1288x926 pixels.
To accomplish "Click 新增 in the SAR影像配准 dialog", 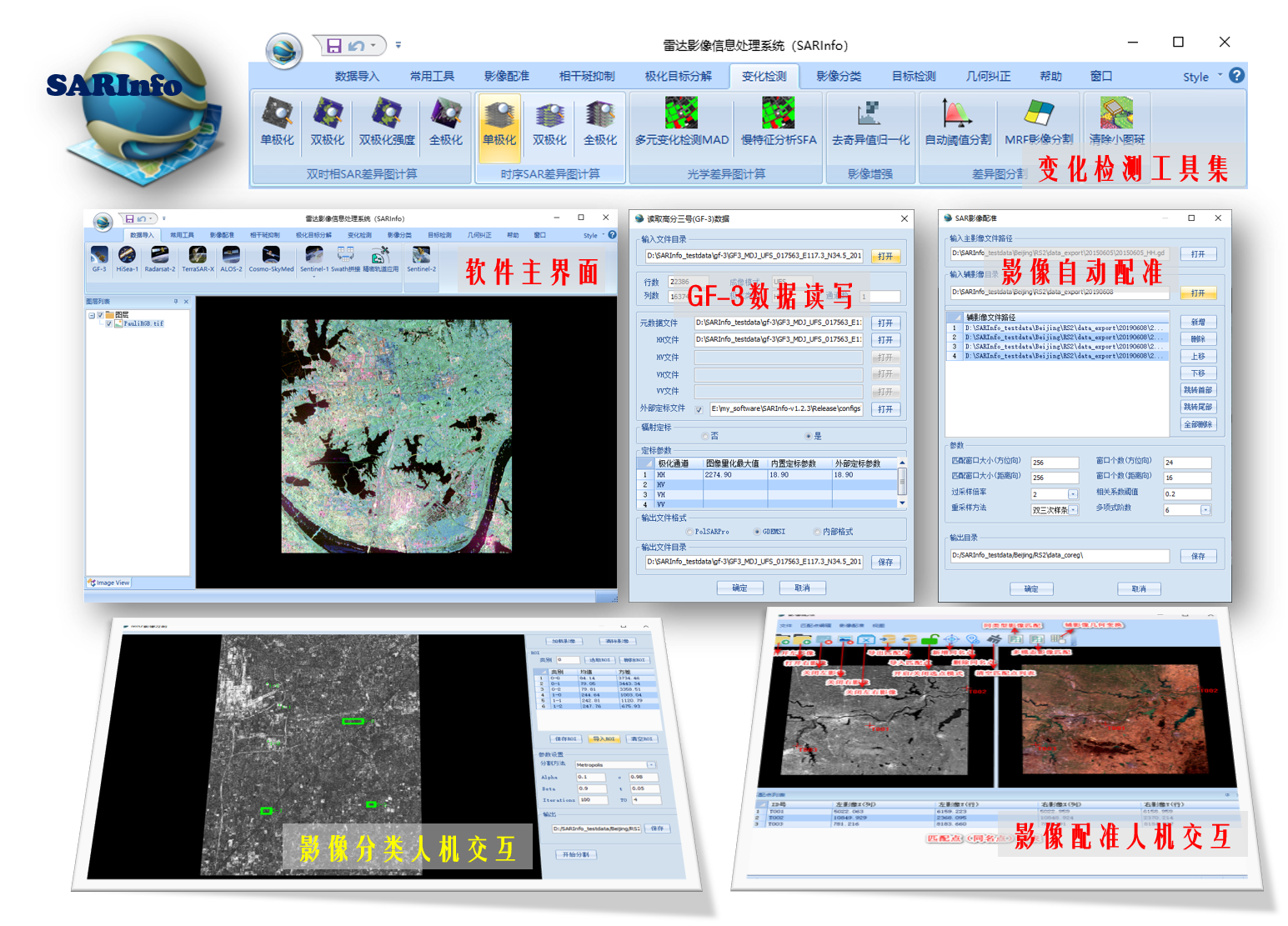I will coord(1198,322).
